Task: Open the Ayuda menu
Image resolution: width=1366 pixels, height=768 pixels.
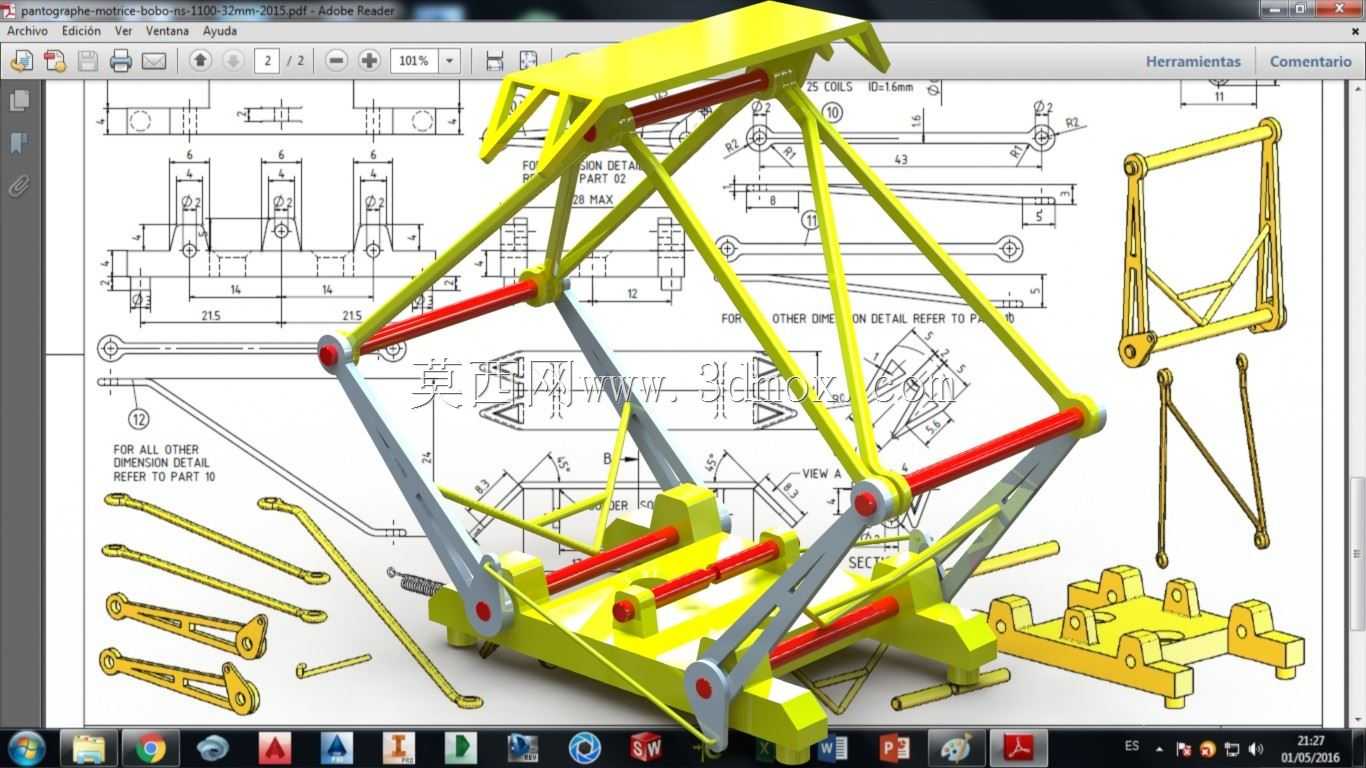Action: 219,31
